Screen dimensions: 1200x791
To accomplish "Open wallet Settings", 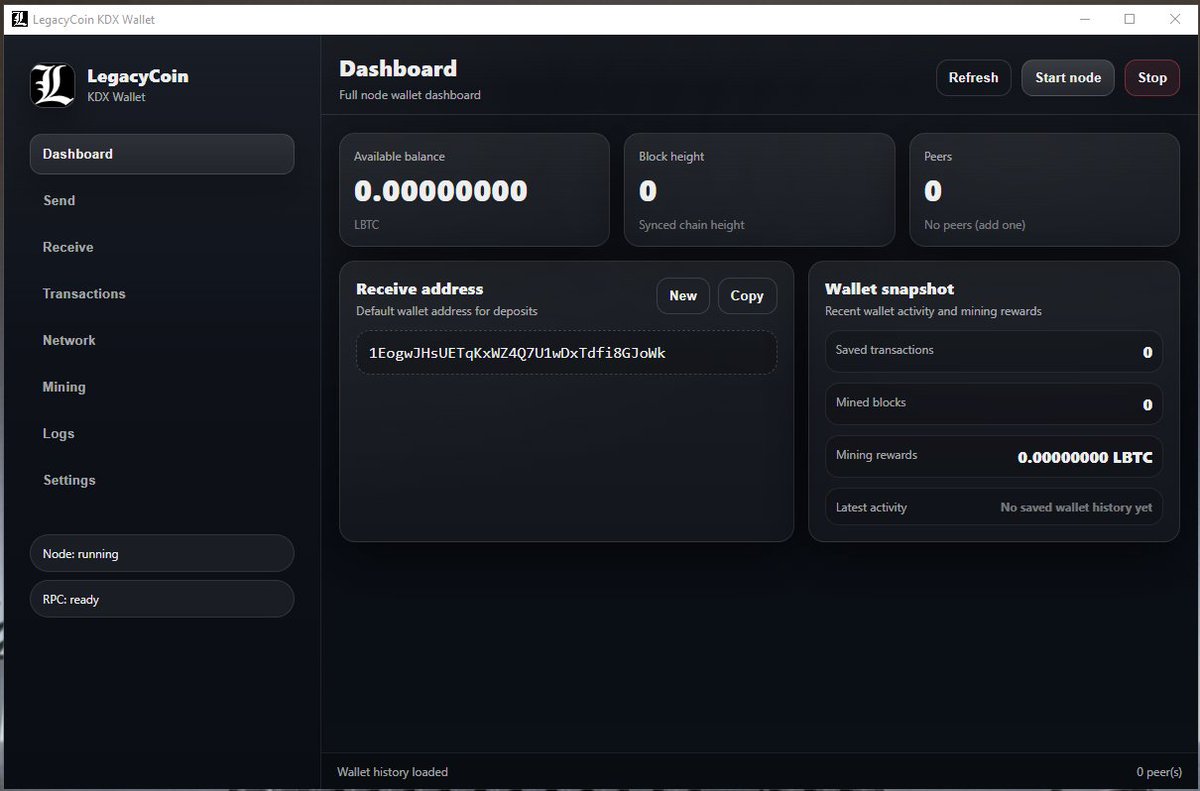I will click(x=162, y=480).
